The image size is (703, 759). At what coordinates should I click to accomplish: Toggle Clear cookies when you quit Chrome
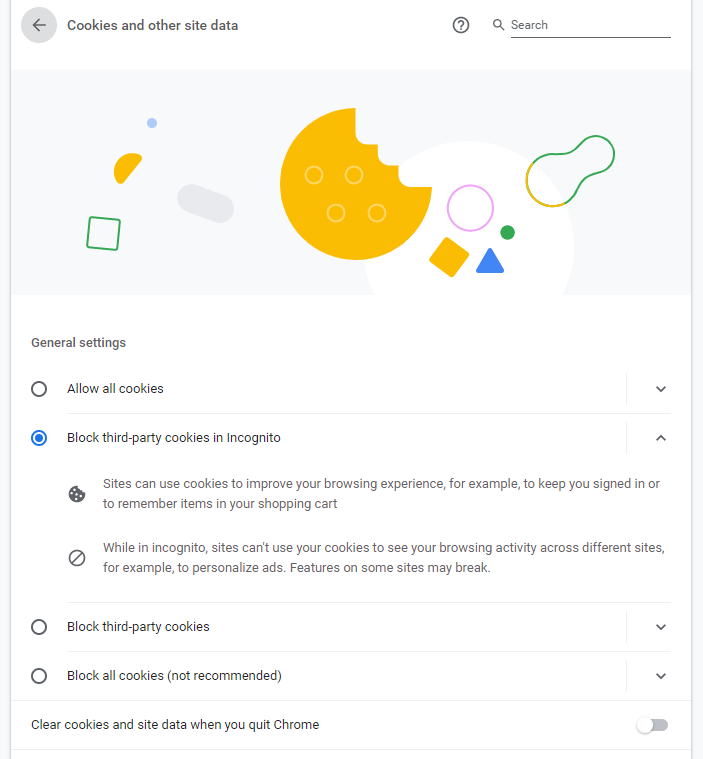tap(652, 725)
